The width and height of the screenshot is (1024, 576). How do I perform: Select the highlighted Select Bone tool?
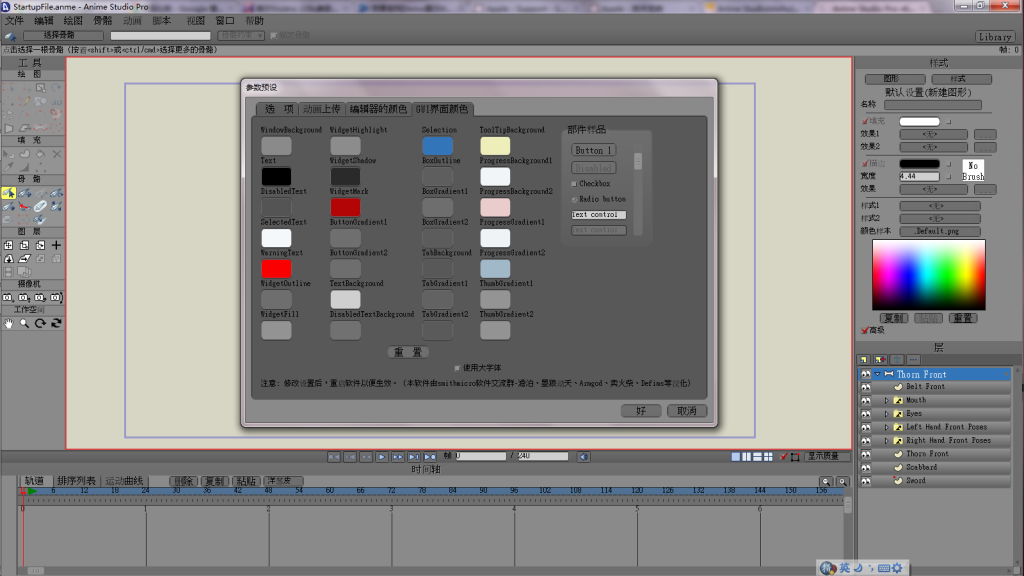(8, 193)
